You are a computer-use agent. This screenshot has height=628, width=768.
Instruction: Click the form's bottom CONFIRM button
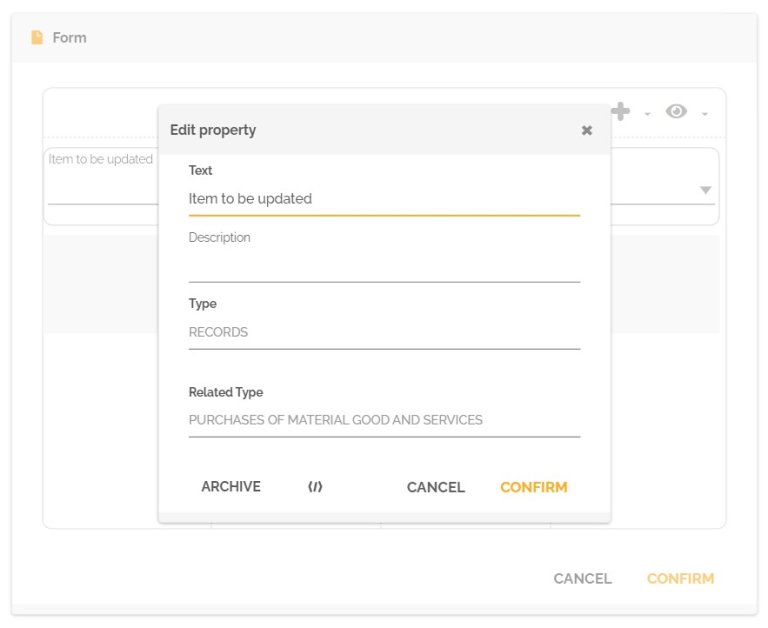680,578
